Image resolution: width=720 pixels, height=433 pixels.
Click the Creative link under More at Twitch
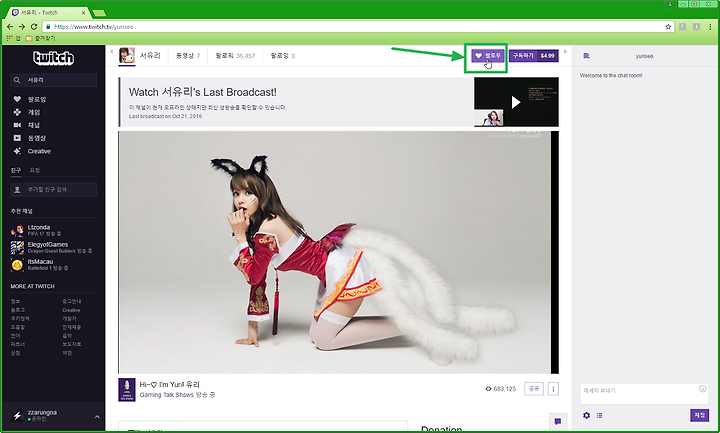coord(71,310)
